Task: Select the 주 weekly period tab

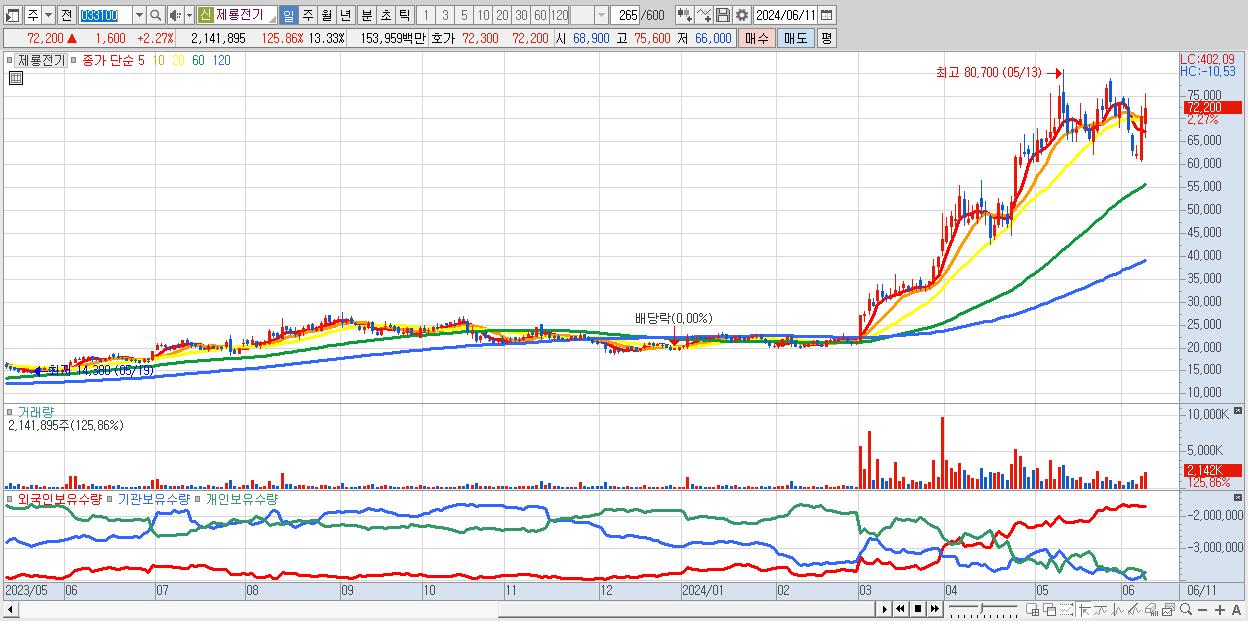Action: click(307, 15)
